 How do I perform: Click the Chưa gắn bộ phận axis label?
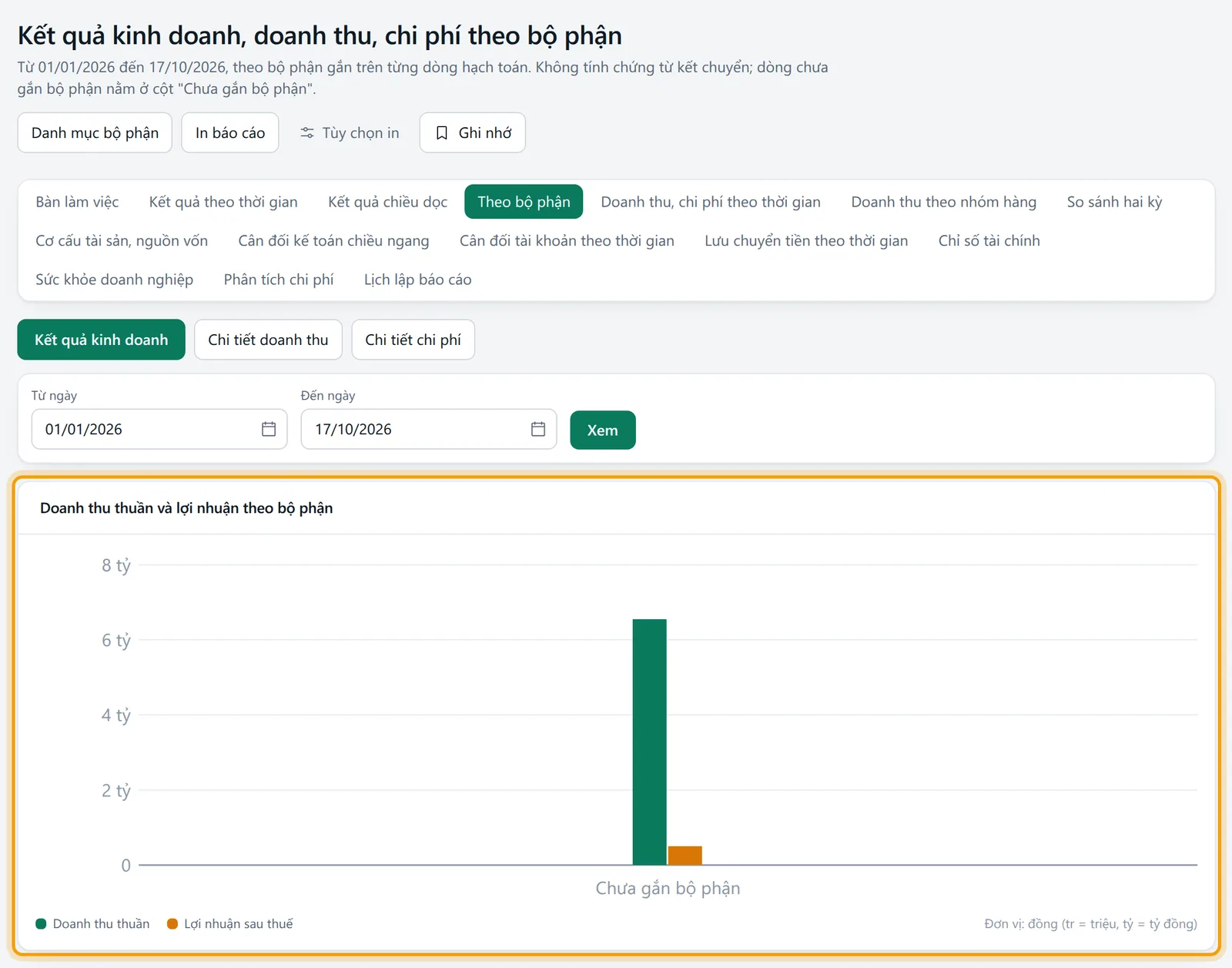tap(668, 888)
